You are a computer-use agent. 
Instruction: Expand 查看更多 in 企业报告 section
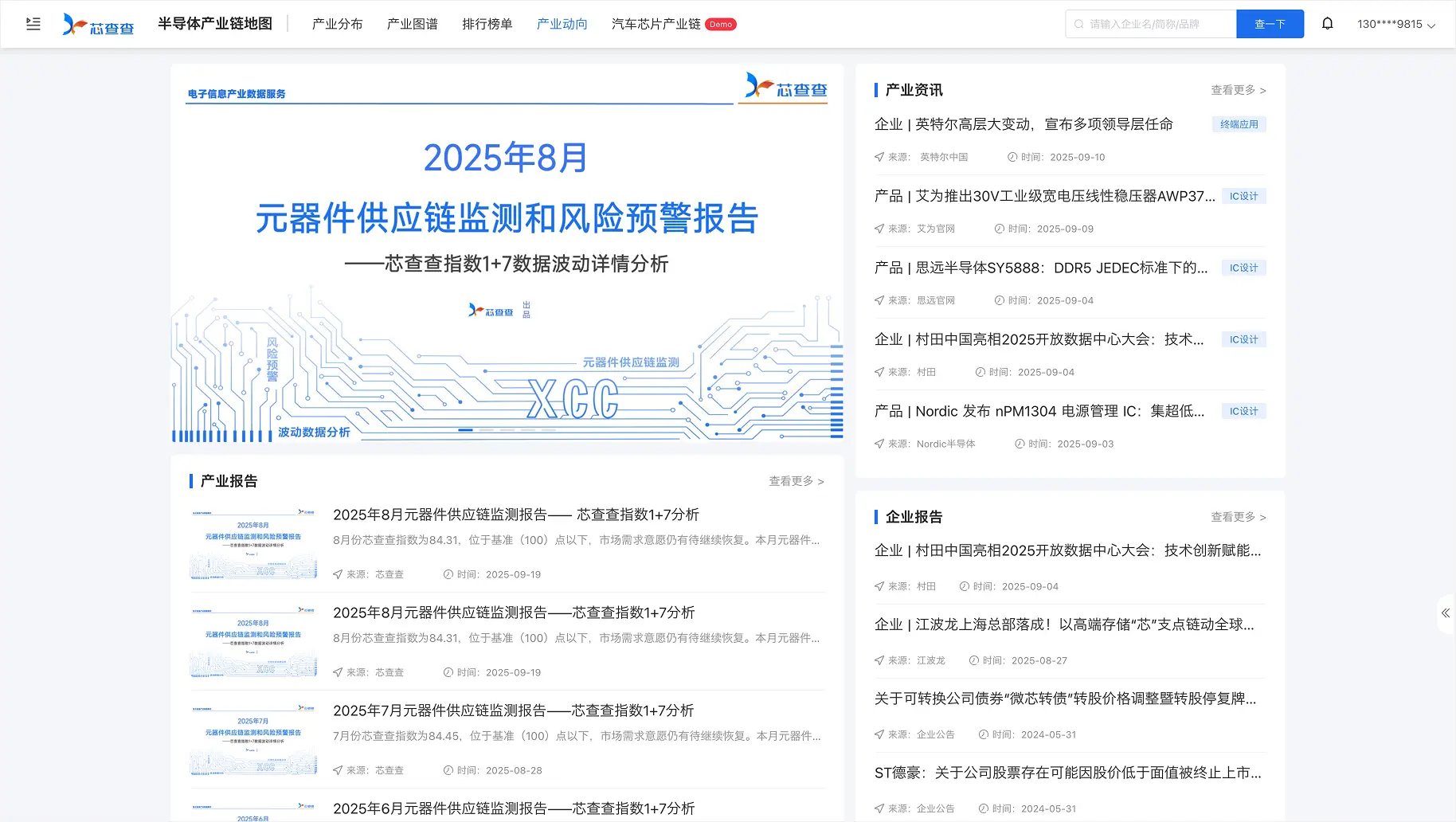point(1238,517)
